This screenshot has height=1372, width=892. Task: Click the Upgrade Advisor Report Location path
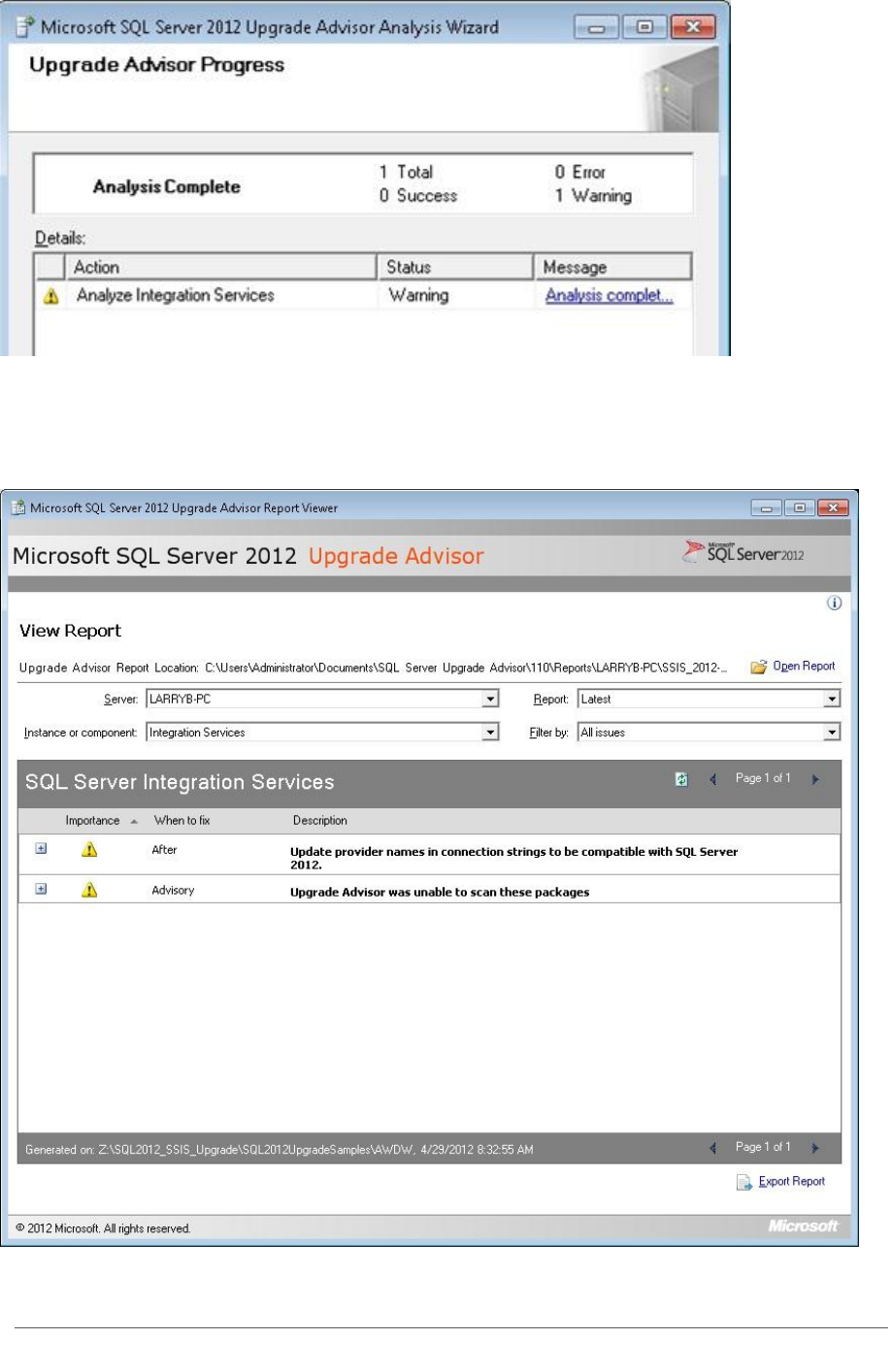[466, 668]
